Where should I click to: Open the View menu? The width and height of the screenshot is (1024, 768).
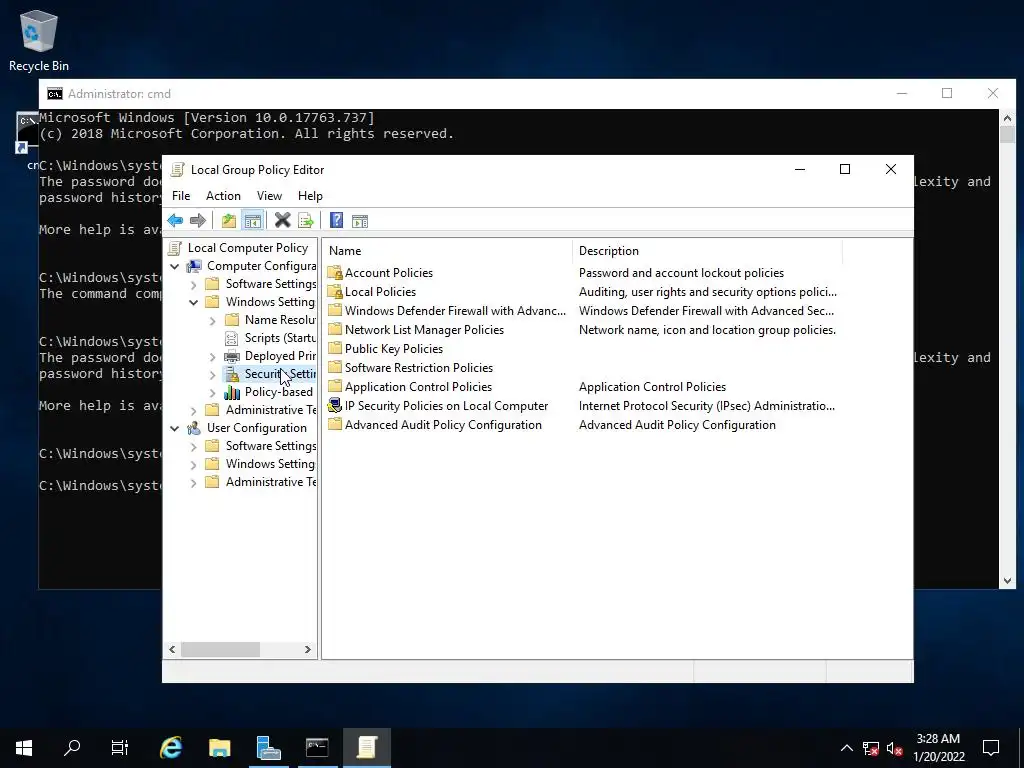pos(269,196)
